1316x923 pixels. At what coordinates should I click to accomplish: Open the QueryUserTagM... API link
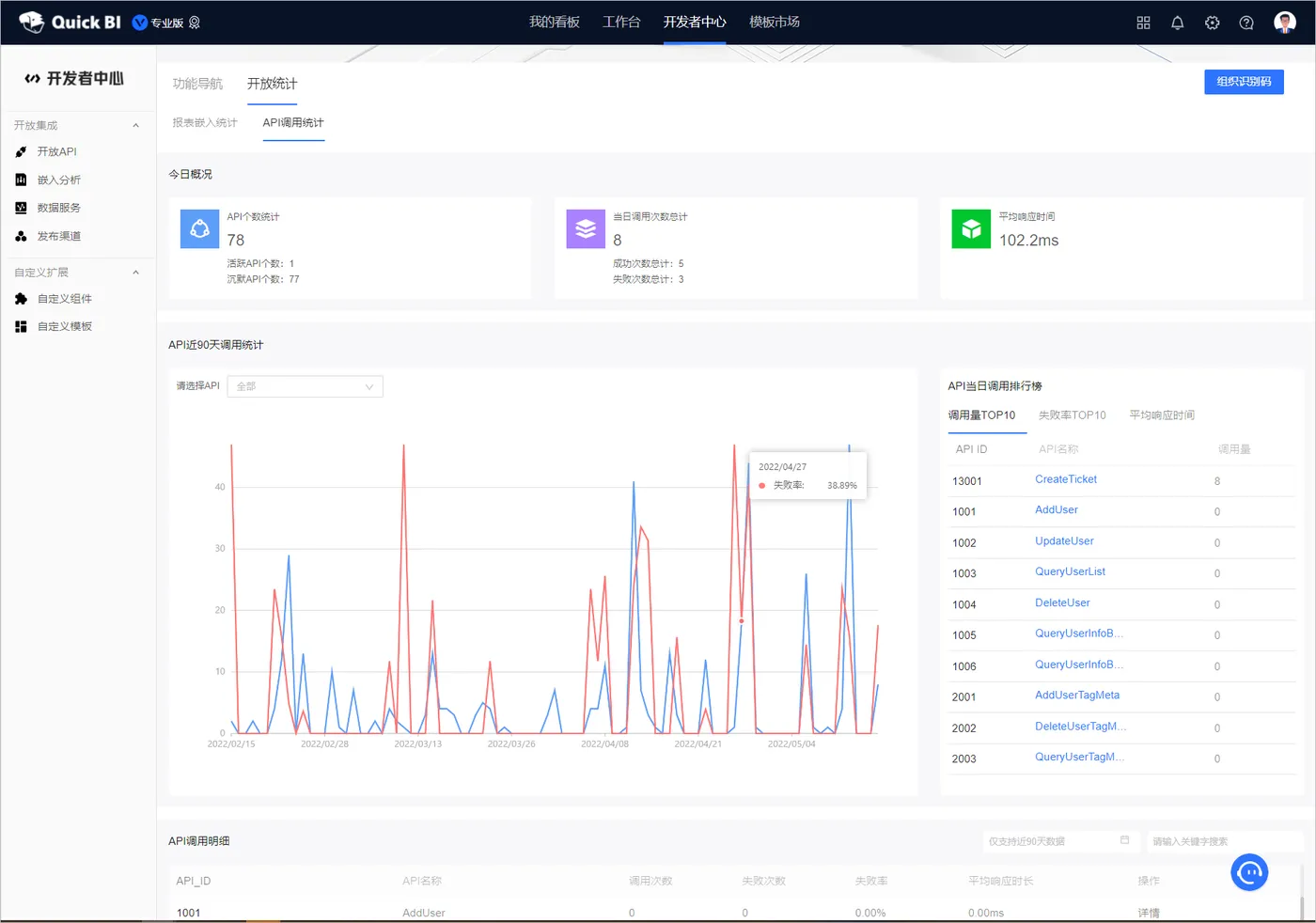coord(1079,758)
